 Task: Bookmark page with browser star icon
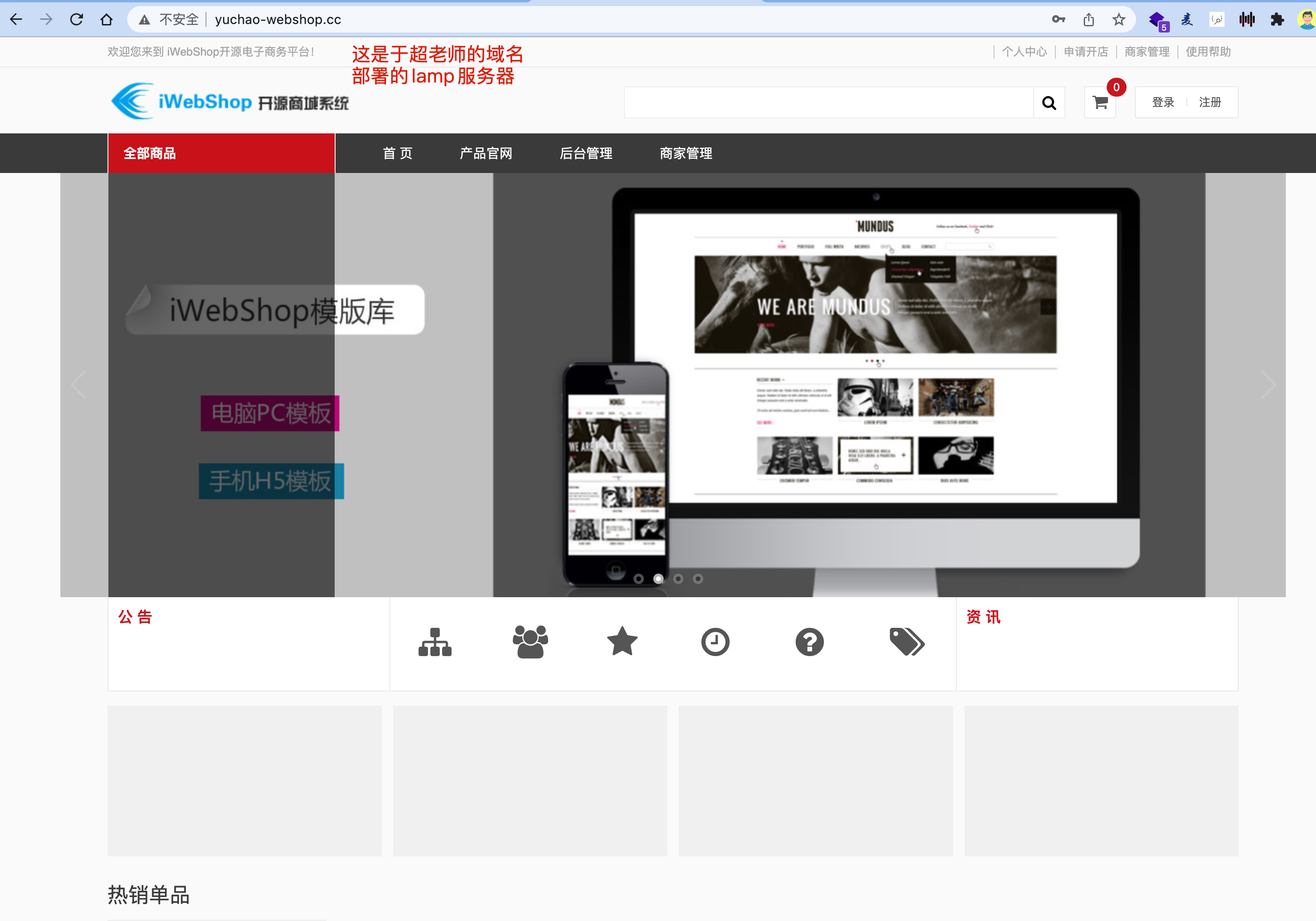tap(1118, 19)
